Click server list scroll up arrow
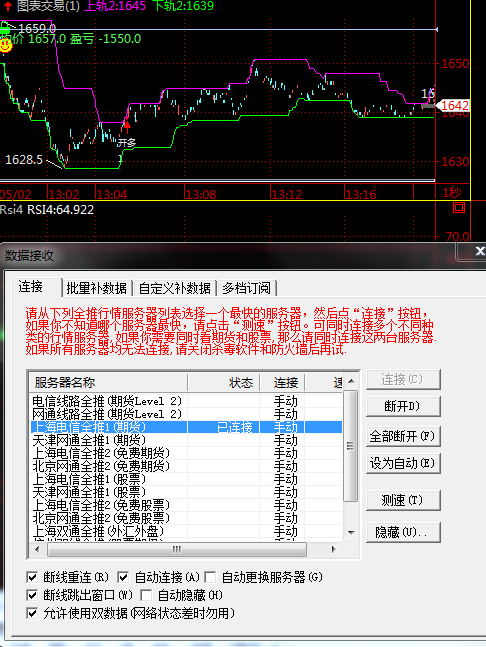The height and width of the screenshot is (647, 486). (351, 381)
